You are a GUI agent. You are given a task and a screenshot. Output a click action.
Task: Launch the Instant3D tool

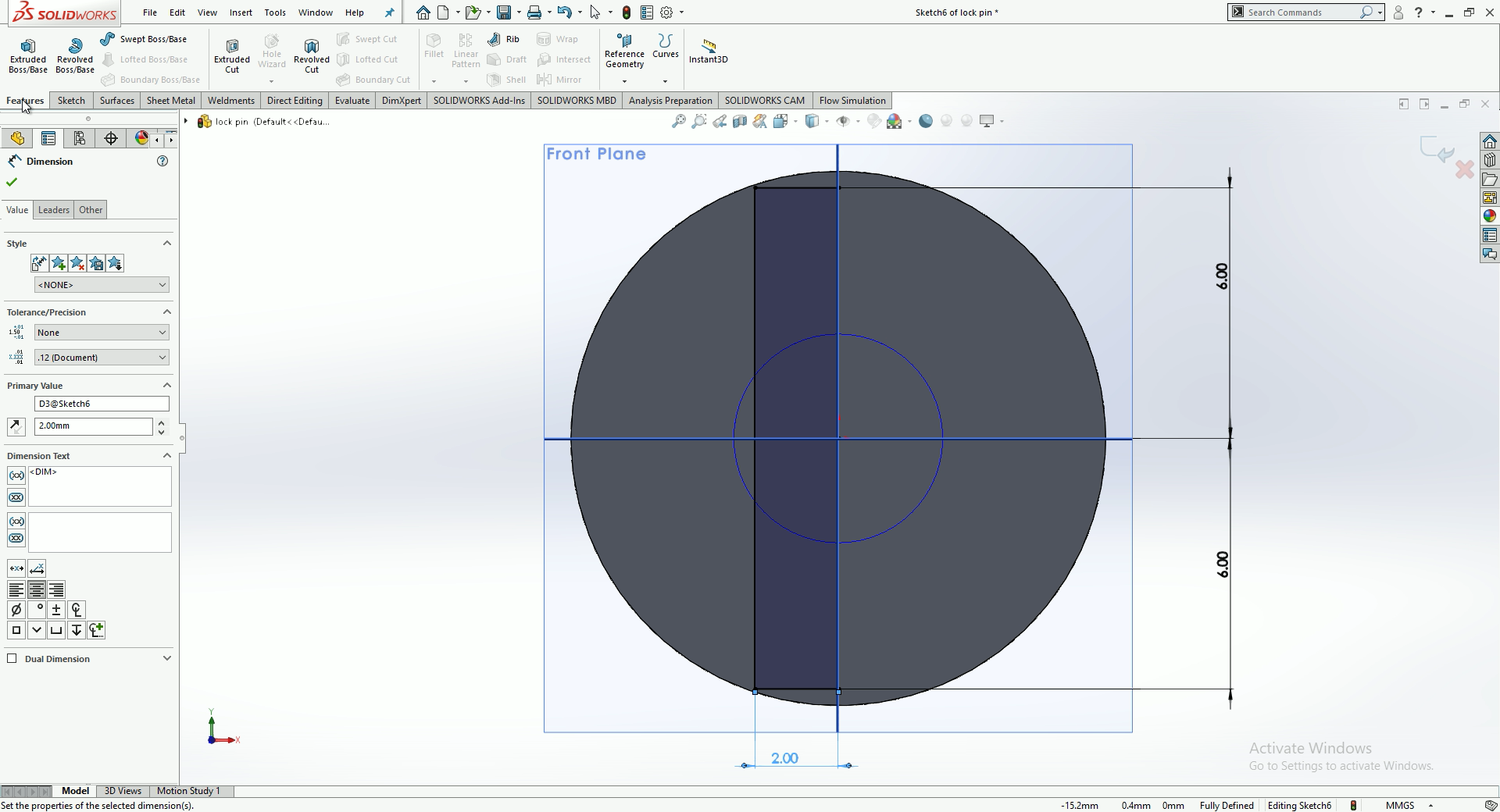[x=708, y=52]
